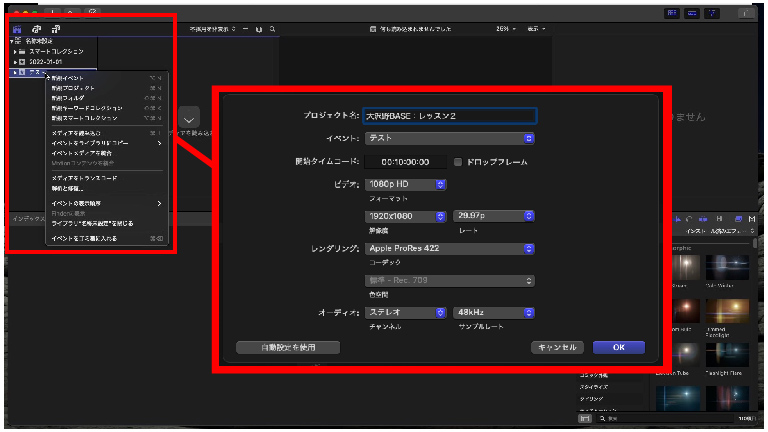Click the Import Media arrow button in the browser
768x432 pixels.
(189, 119)
